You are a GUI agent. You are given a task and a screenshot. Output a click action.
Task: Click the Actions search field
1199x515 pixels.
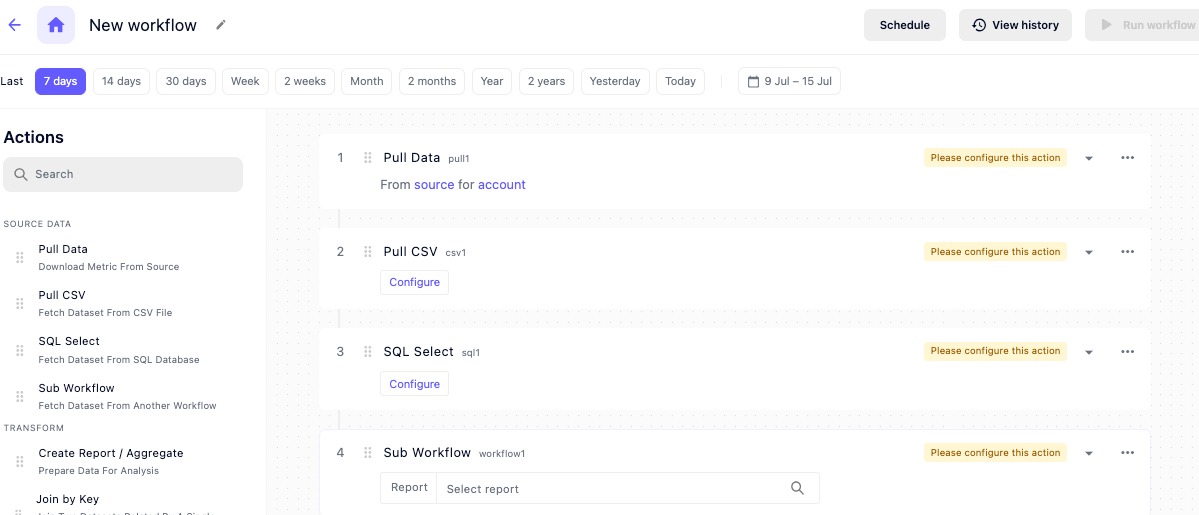coord(123,174)
